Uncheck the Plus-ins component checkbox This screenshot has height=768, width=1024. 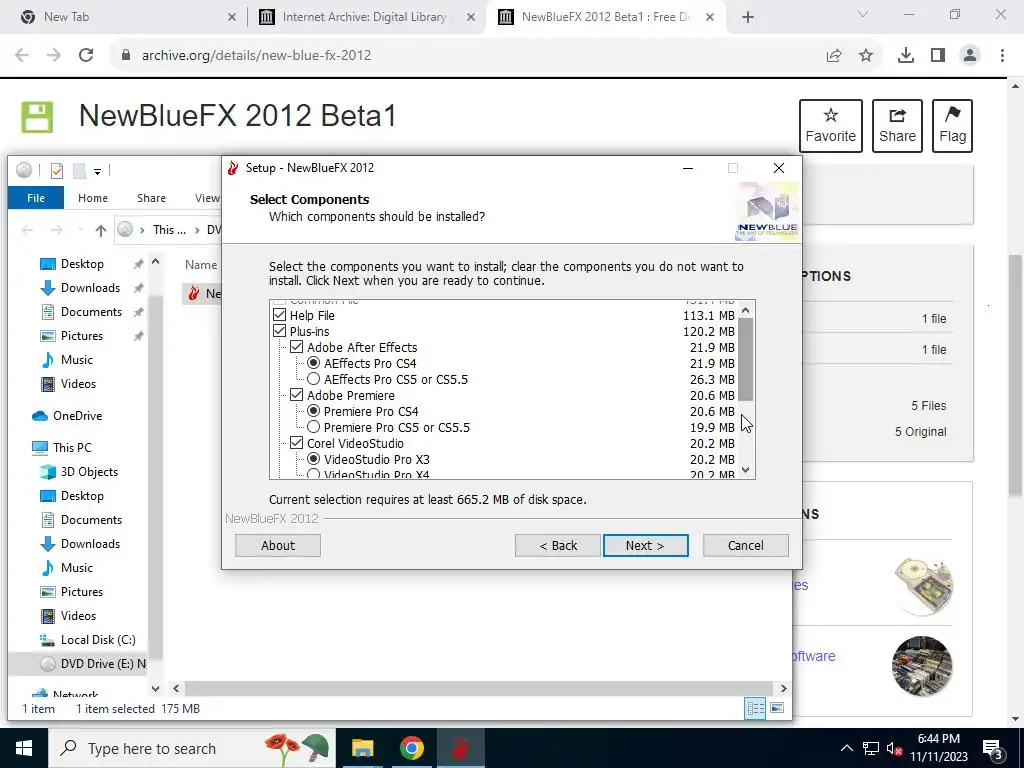[280, 331]
